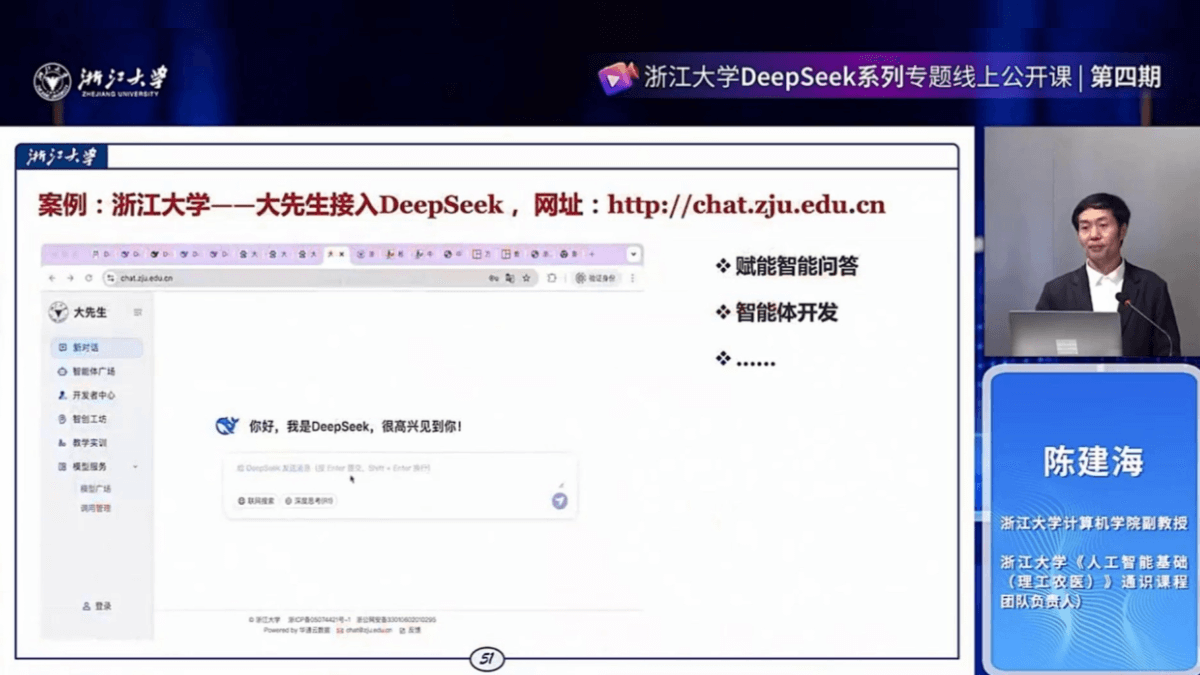Viewport: 1200px width, 675px height.
Task: Click 登录 at sidebar bottom
Action: point(97,606)
